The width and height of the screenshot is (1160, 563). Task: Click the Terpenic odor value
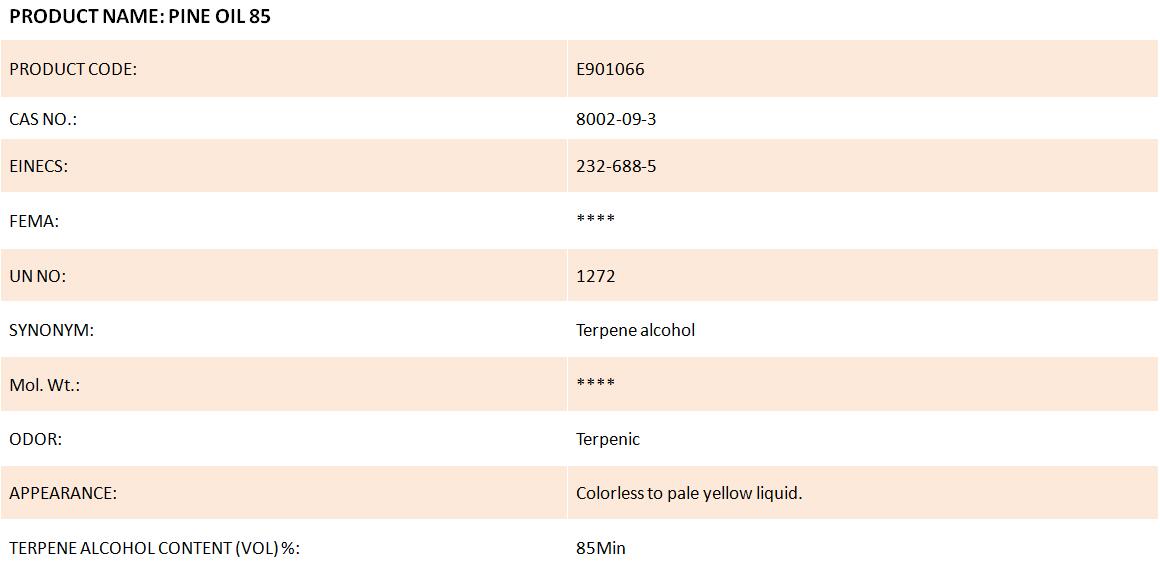(x=608, y=439)
